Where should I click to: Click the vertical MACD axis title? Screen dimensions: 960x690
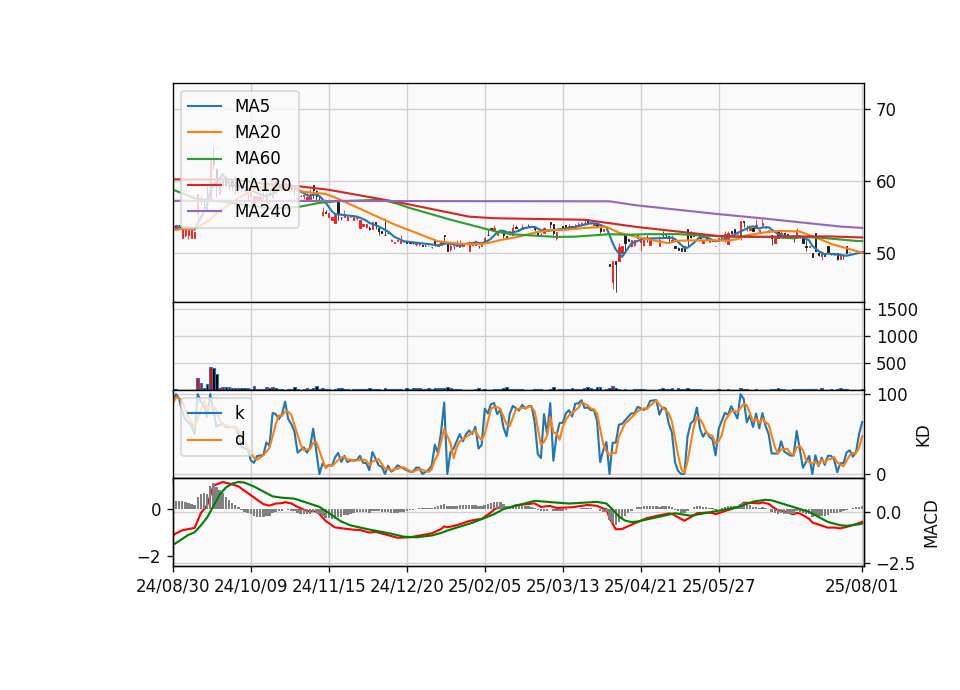tap(930, 524)
